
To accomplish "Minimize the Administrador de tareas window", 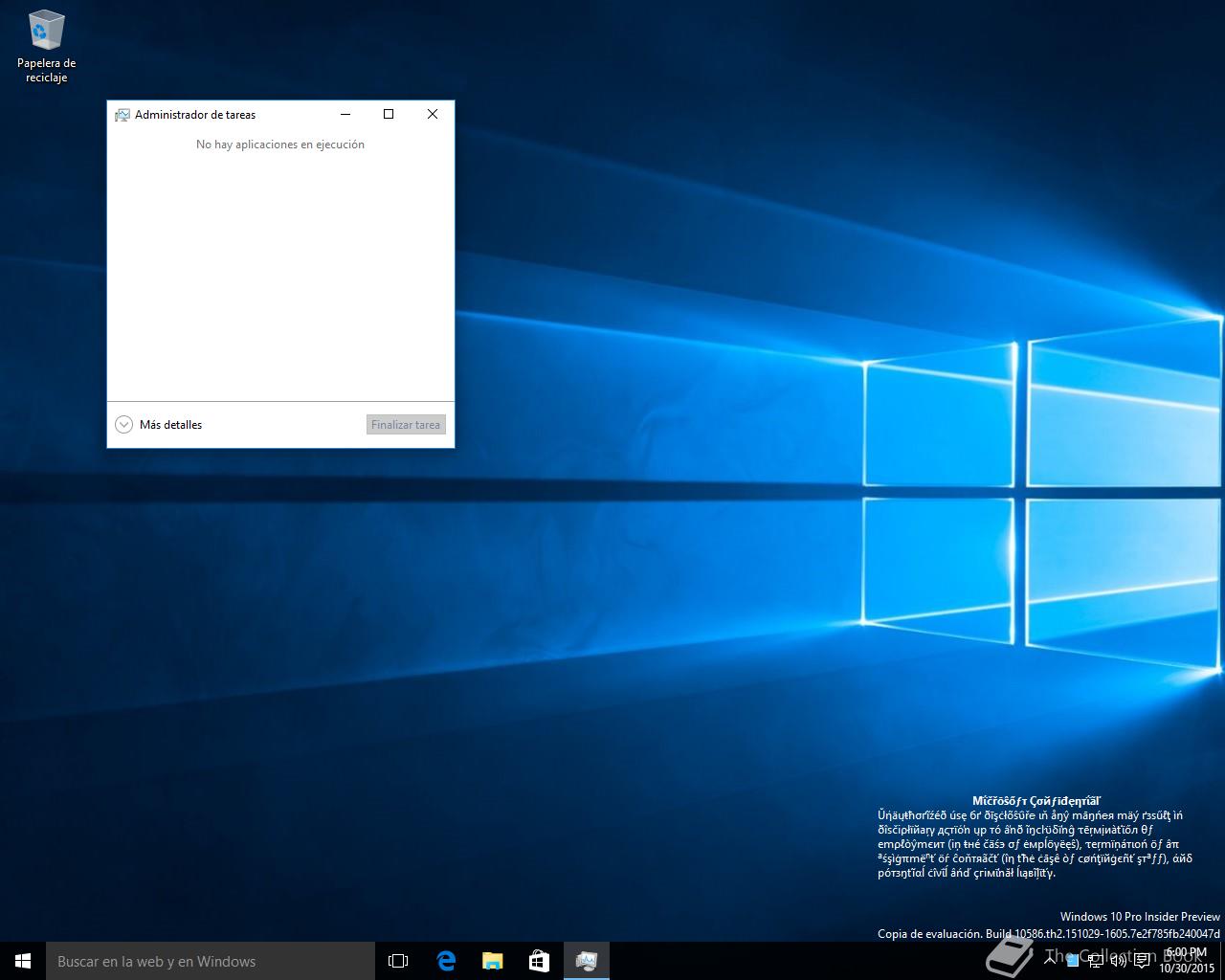I will click(x=345, y=114).
